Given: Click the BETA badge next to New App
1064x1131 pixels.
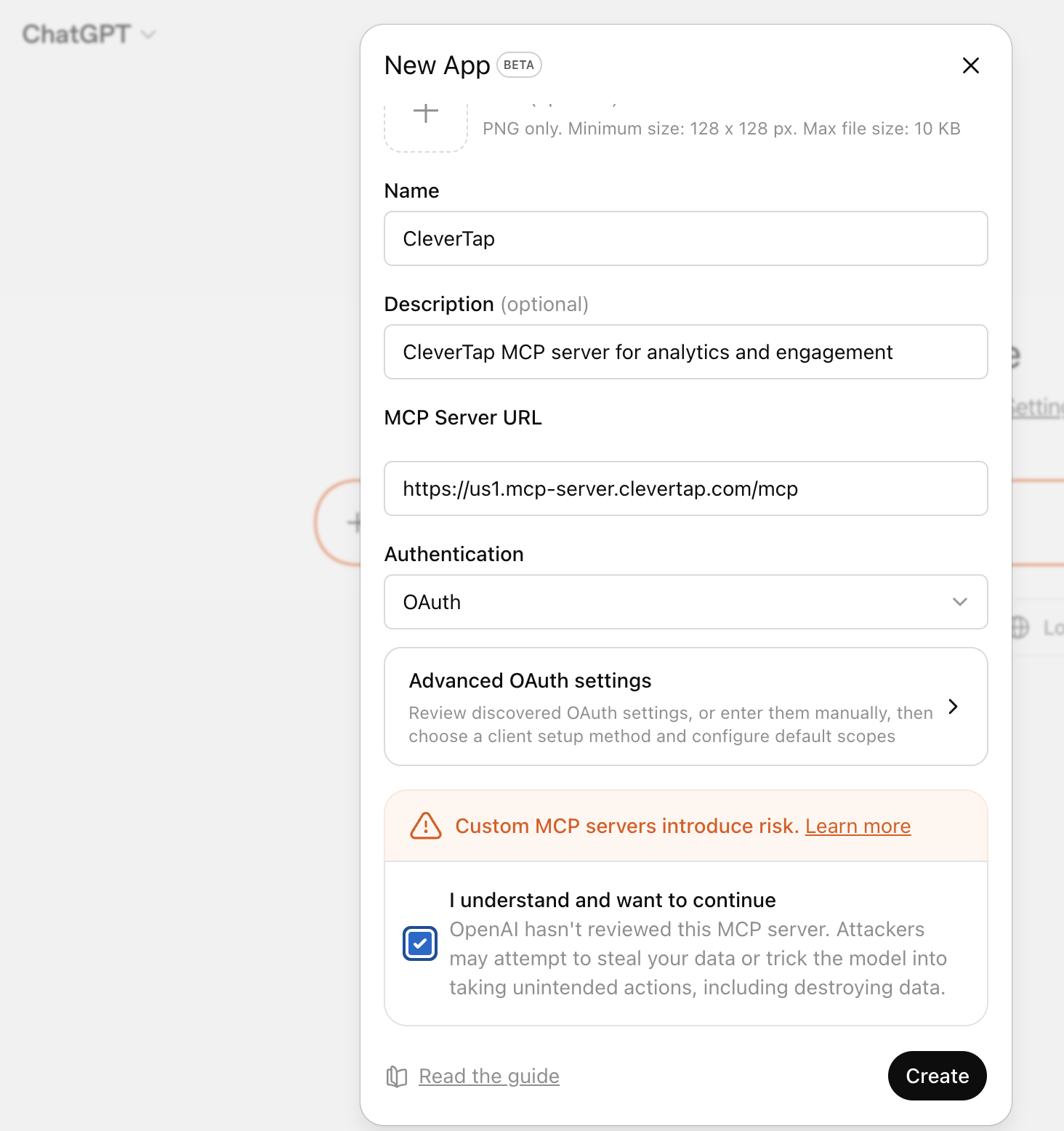Looking at the screenshot, I should [x=519, y=65].
